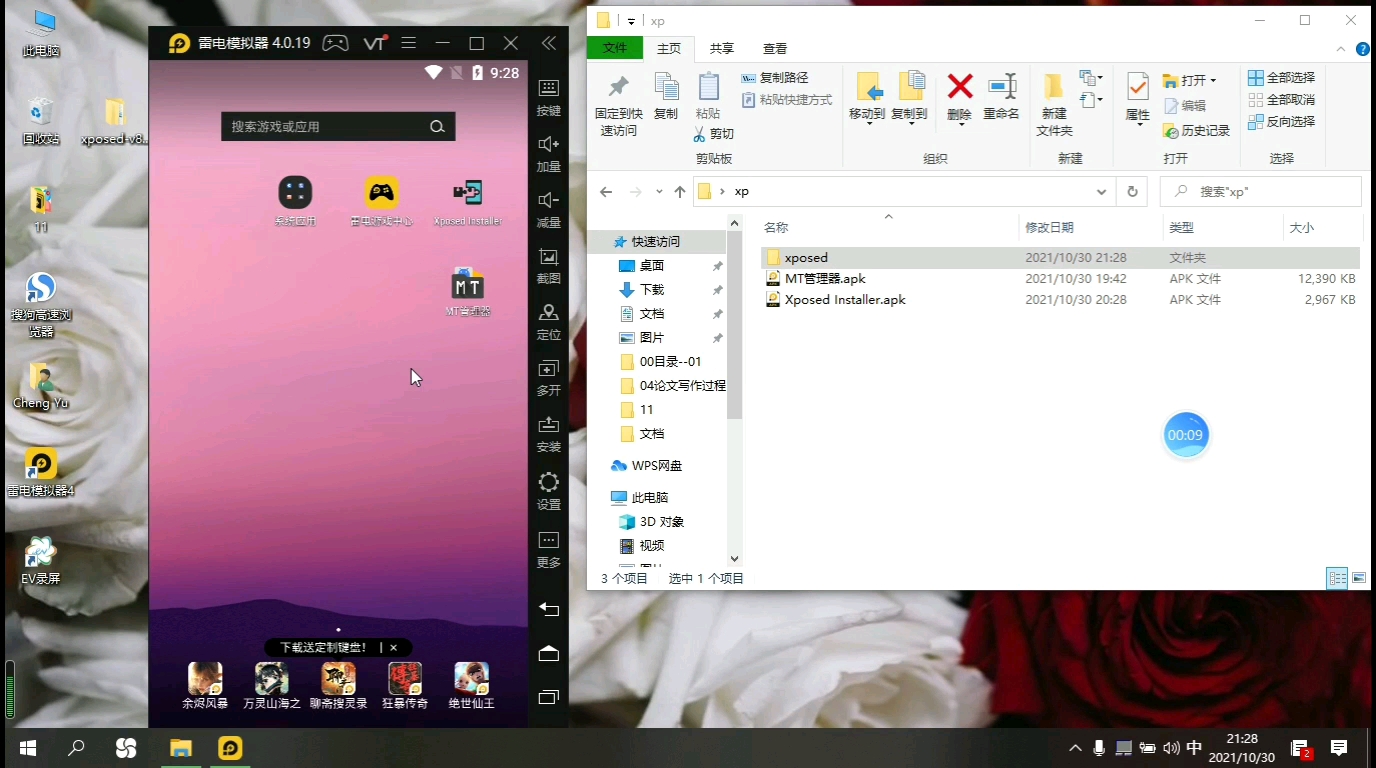Open the emulator 定位 location tool
The image size is (1376, 768).
tap(548, 322)
